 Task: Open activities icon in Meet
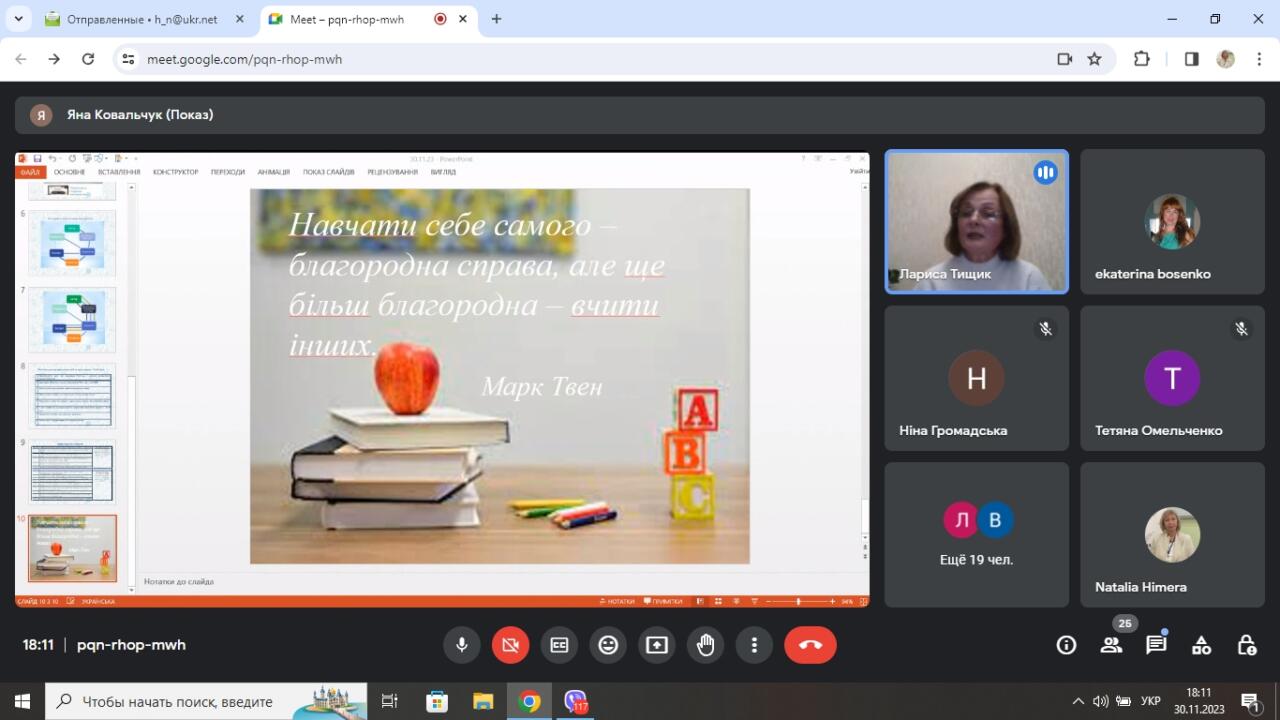click(1201, 645)
